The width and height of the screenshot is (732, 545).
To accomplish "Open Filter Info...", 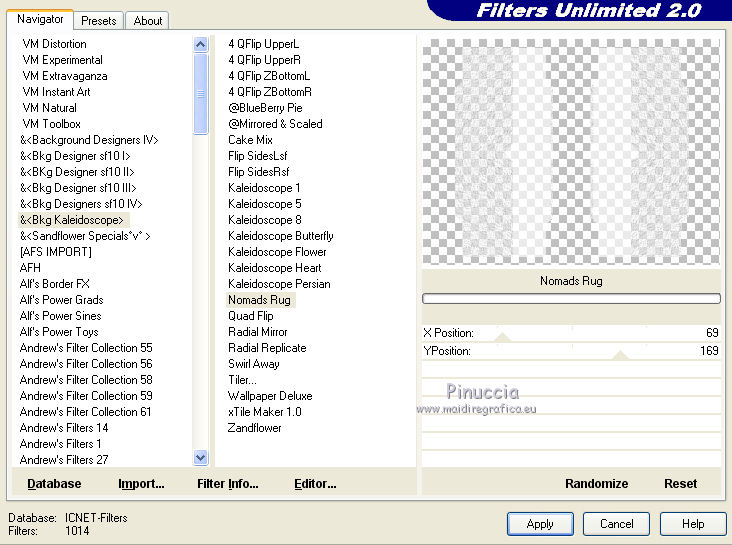I will pos(227,483).
